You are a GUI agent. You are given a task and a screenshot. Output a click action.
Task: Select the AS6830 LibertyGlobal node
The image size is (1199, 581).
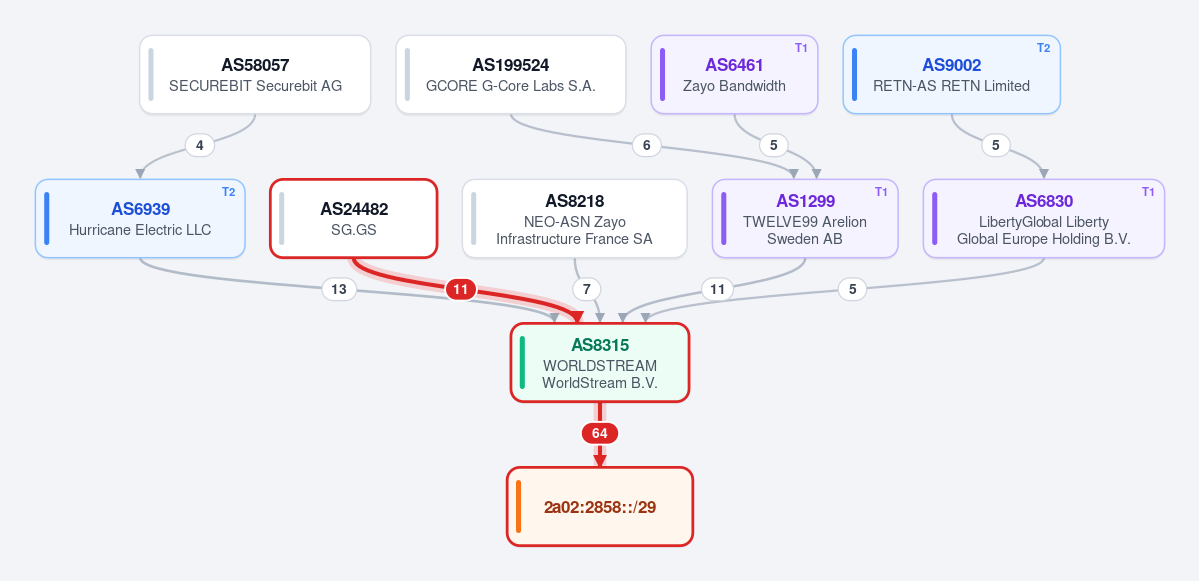tap(1044, 219)
